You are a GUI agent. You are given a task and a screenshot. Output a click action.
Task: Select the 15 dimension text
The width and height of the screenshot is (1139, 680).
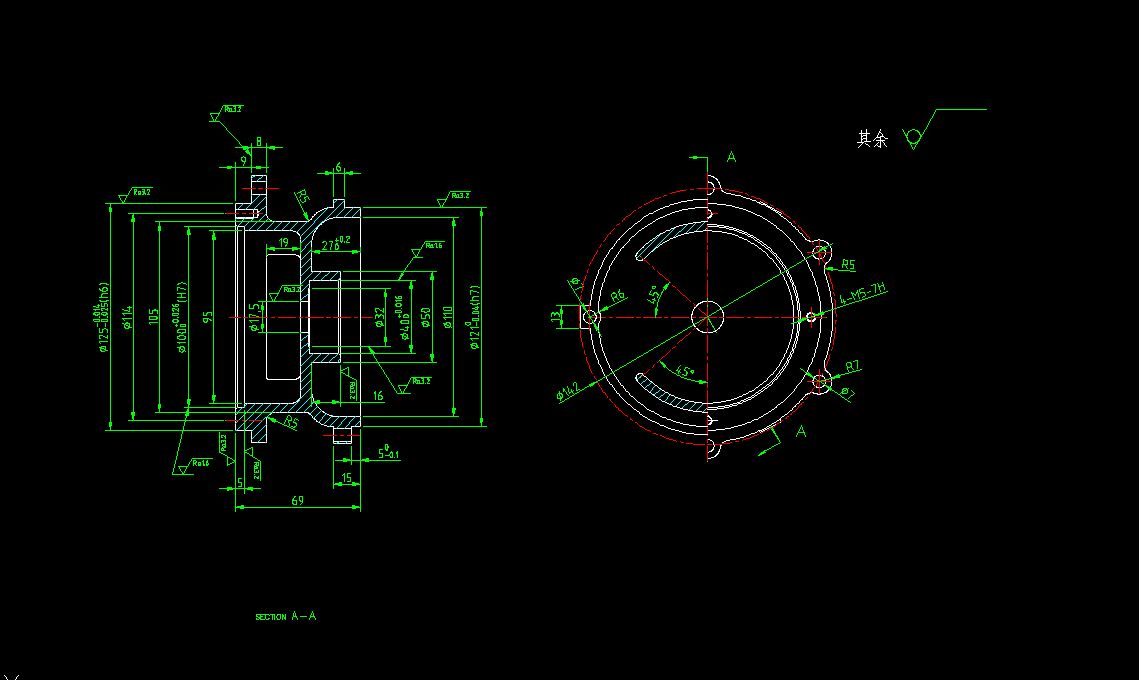[x=346, y=478]
